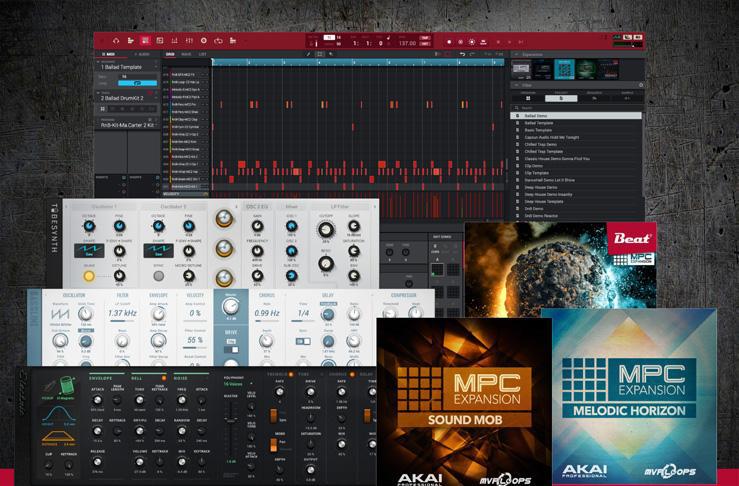Click TubeSynth LP Filter Cutoff knob
The image size is (739, 486).
[x=325, y=230]
